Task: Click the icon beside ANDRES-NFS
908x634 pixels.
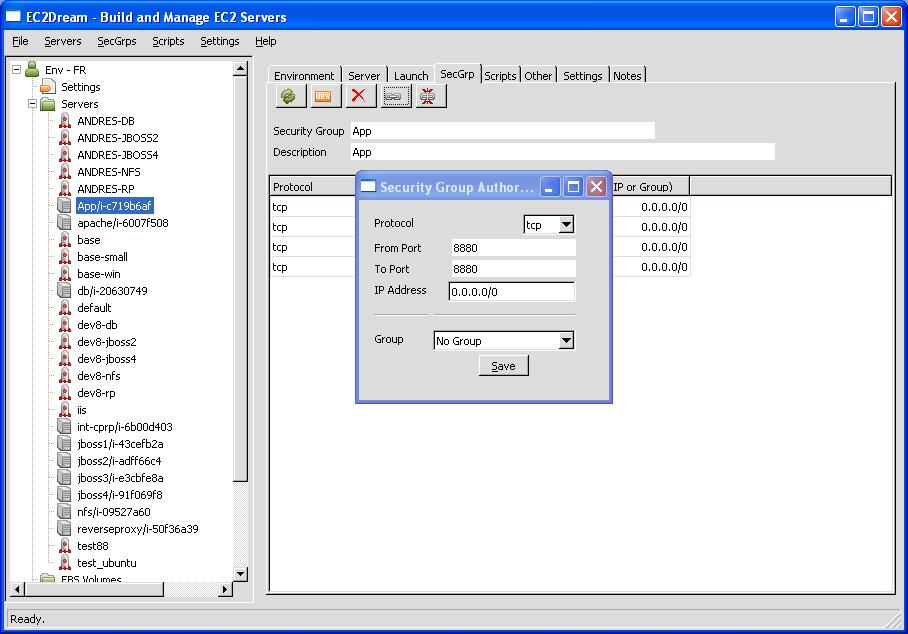Action: point(65,172)
